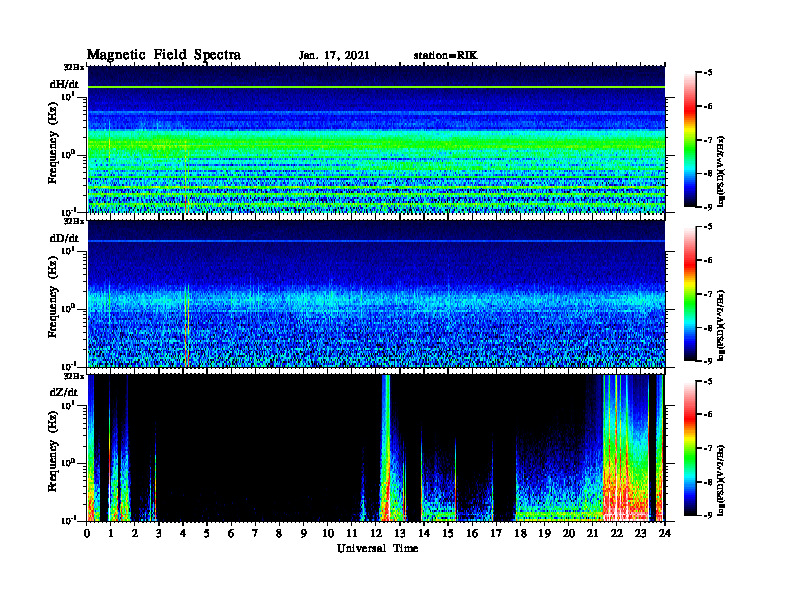The image size is (792, 612).
Task: Click hour tick label "9" on the time axis
Action: click(x=303, y=533)
